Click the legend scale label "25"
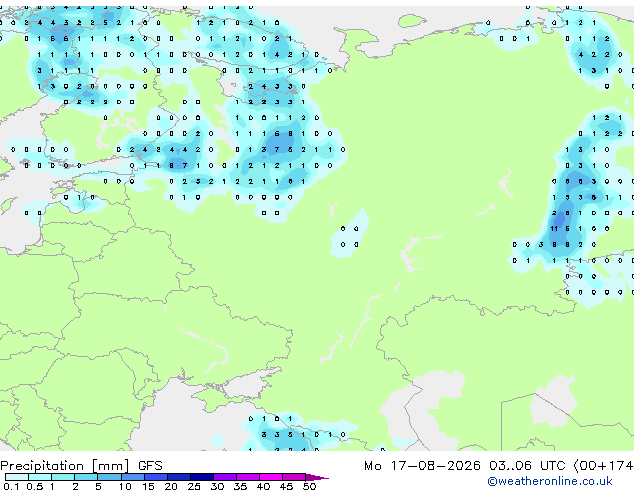This screenshot has width=634, height=490. coord(194,486)
